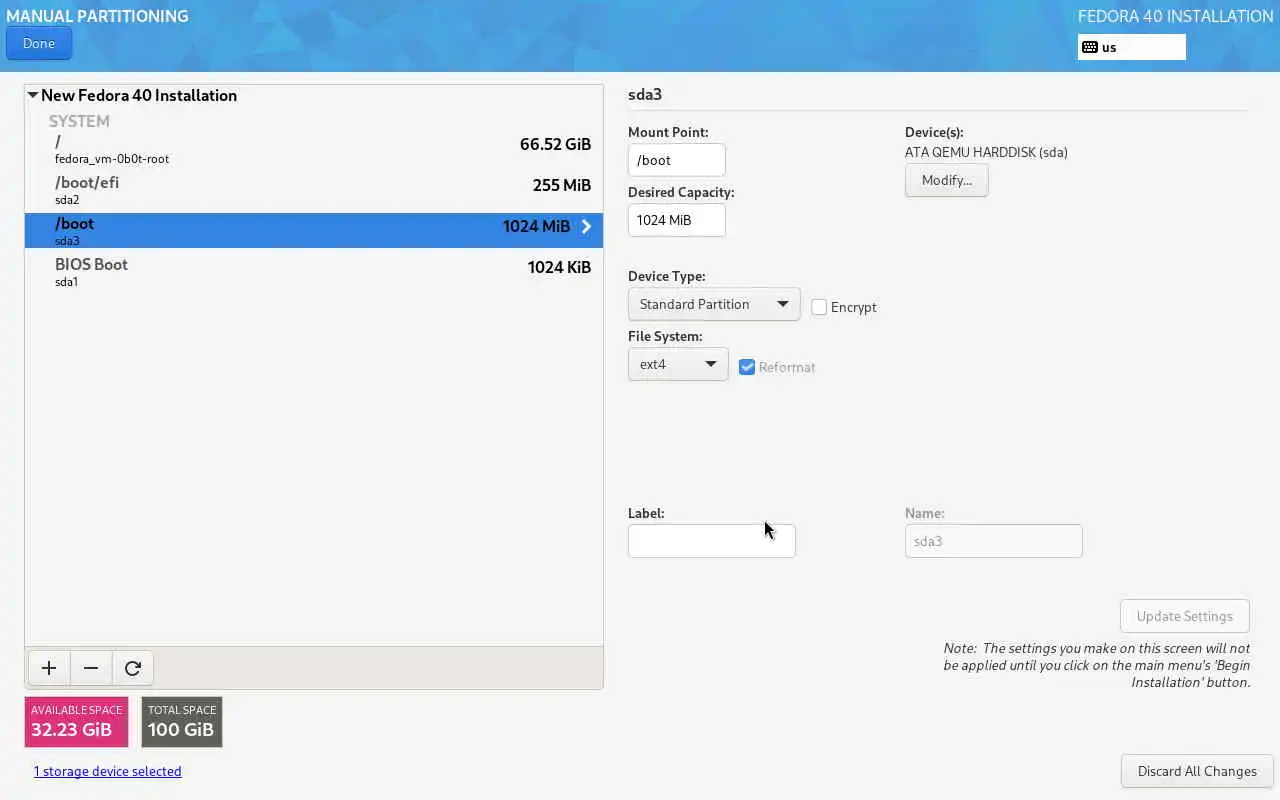Open the 1 storage device selected link
Image resolution: width=1280 pixels, height=800 pixels.
click(108, 771)
